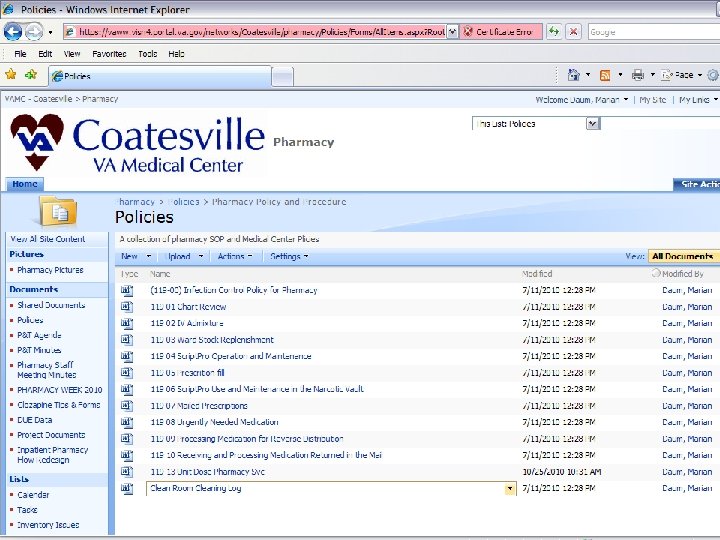The image size is (720, 540).
Task: Click Word icon for Urgently Needed Medication row
Action: point(127,422)
